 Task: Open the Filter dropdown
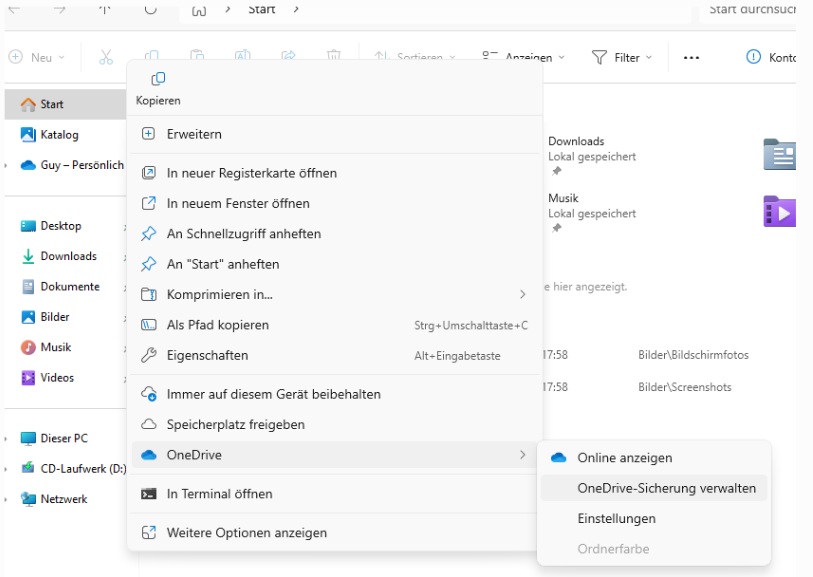point(622,58)
